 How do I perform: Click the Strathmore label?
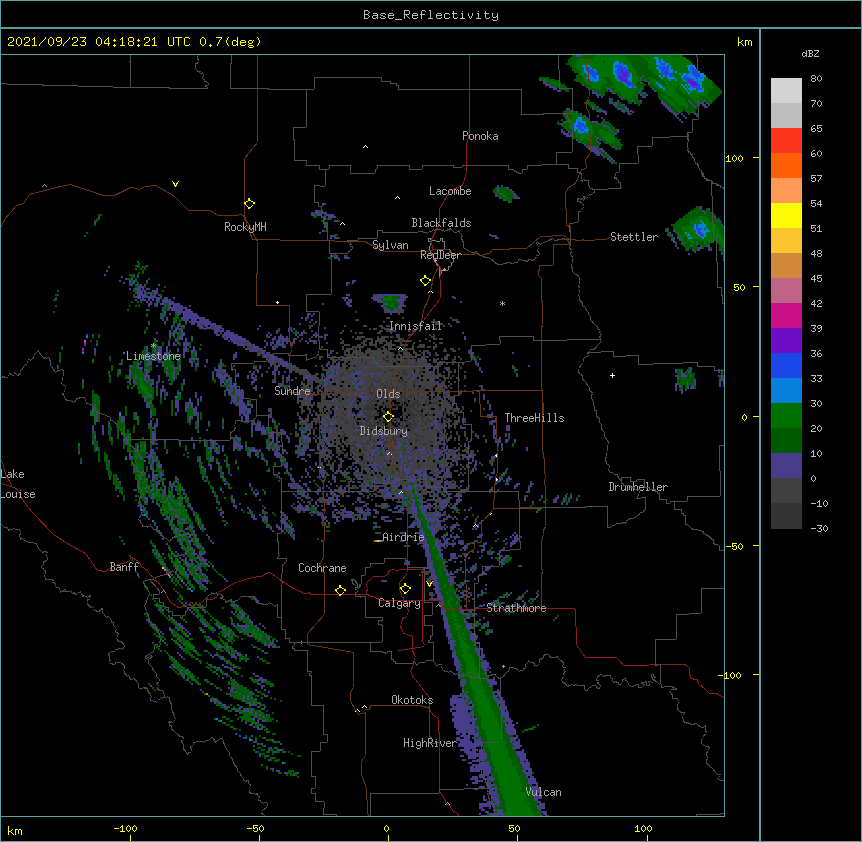[516, 608]
